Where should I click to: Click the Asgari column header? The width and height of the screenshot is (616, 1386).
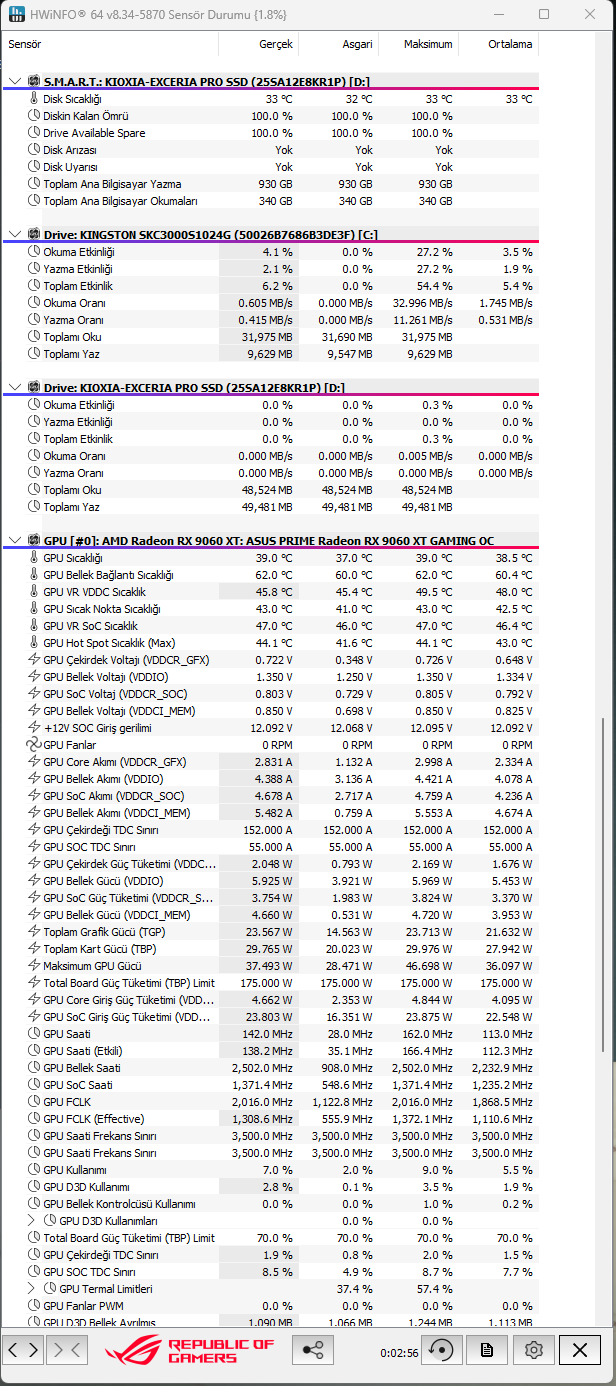click(338, 45)
